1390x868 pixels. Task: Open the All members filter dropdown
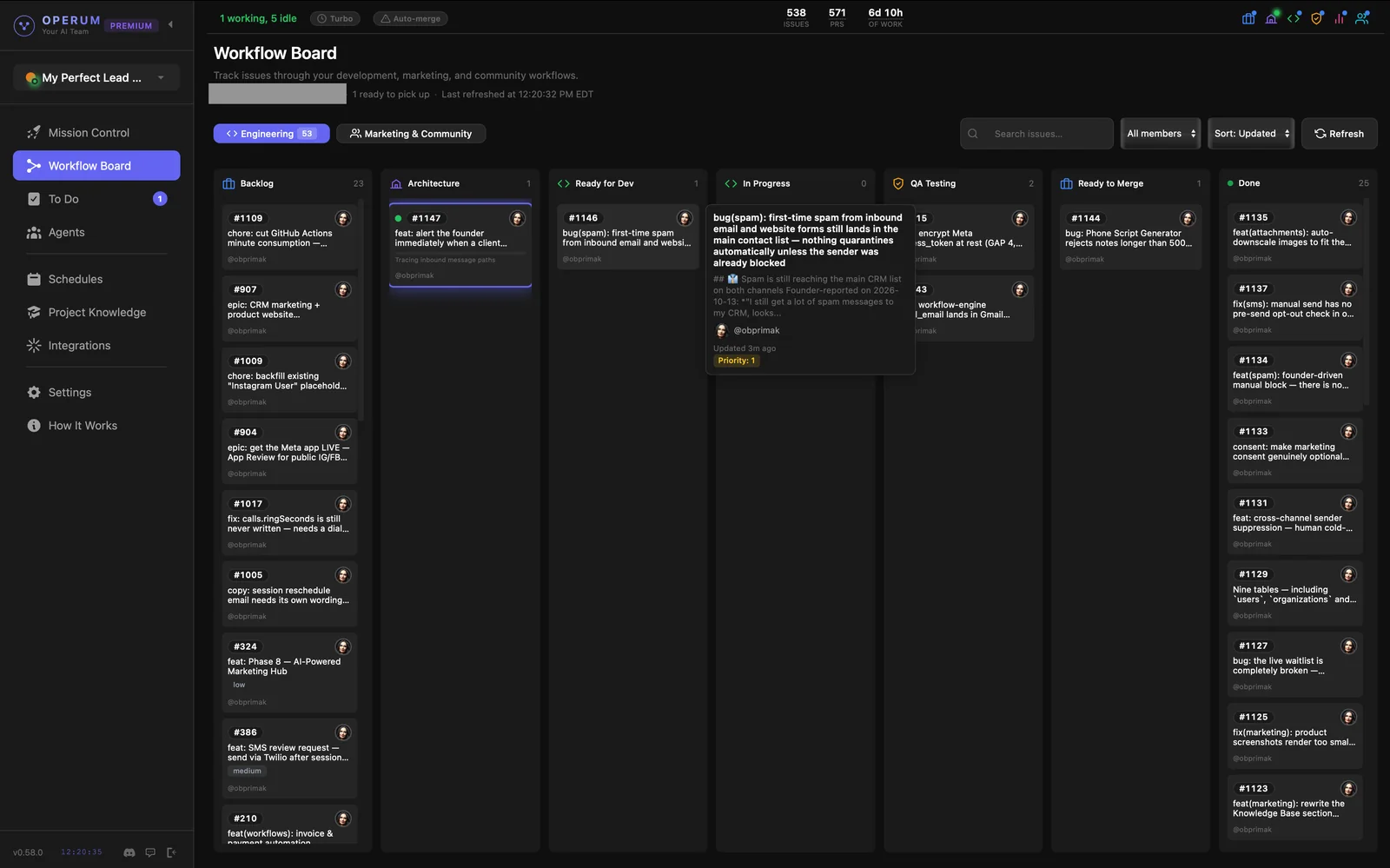coord(1161,134)
